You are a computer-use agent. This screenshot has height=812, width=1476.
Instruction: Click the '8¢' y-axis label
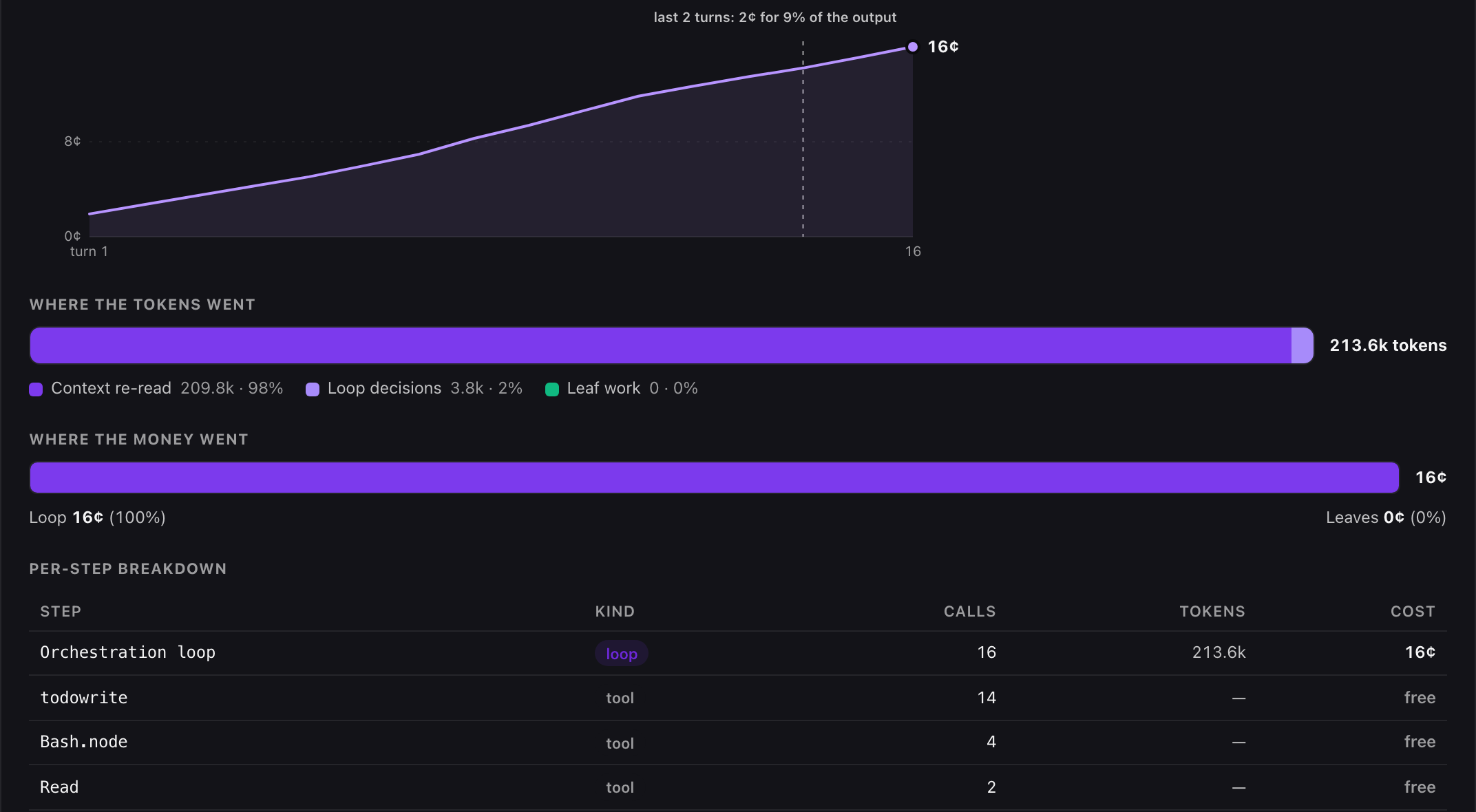72,141
